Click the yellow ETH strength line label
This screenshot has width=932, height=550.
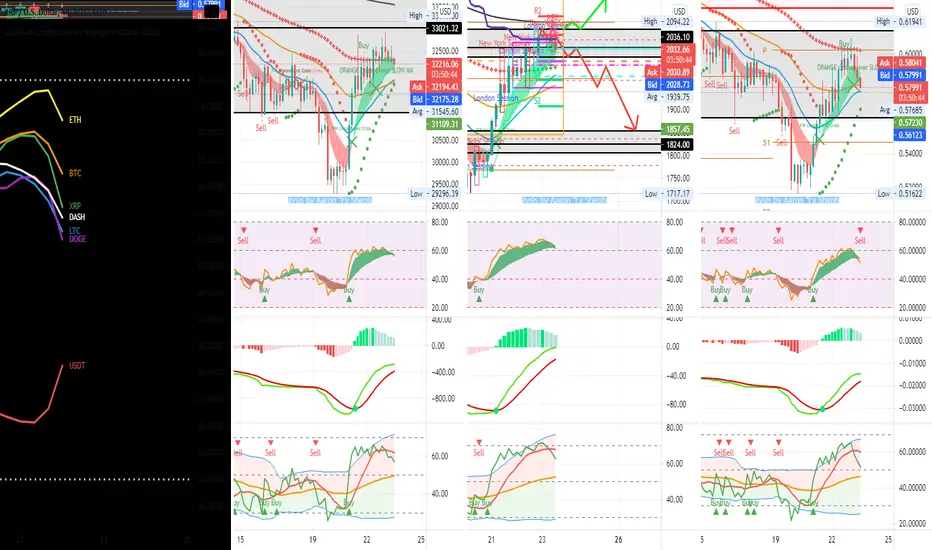tap(75, 120)
